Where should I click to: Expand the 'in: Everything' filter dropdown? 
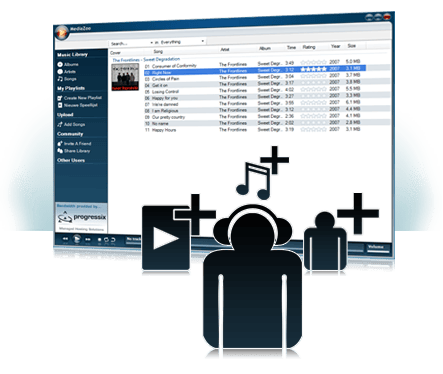(203, 41)
